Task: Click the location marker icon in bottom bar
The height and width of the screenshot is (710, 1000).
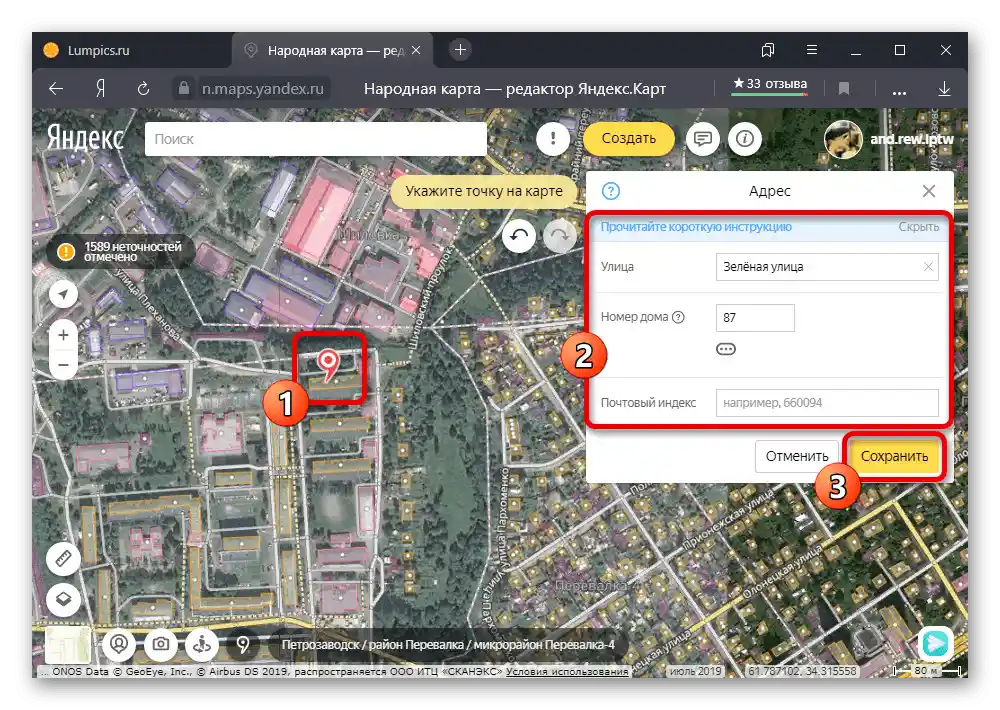Action: click(x=242, y=644)
